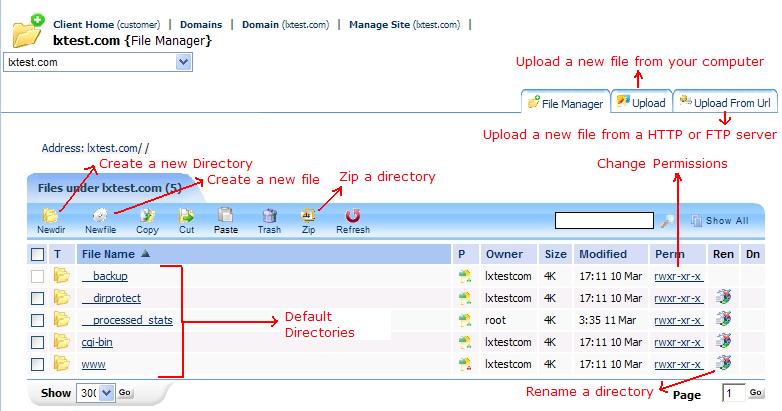The image size is (782, 411).
Task: Click the lxtestcom owner cell of cgi-bin
Action: pyautogui.click(x=508, y=342)
